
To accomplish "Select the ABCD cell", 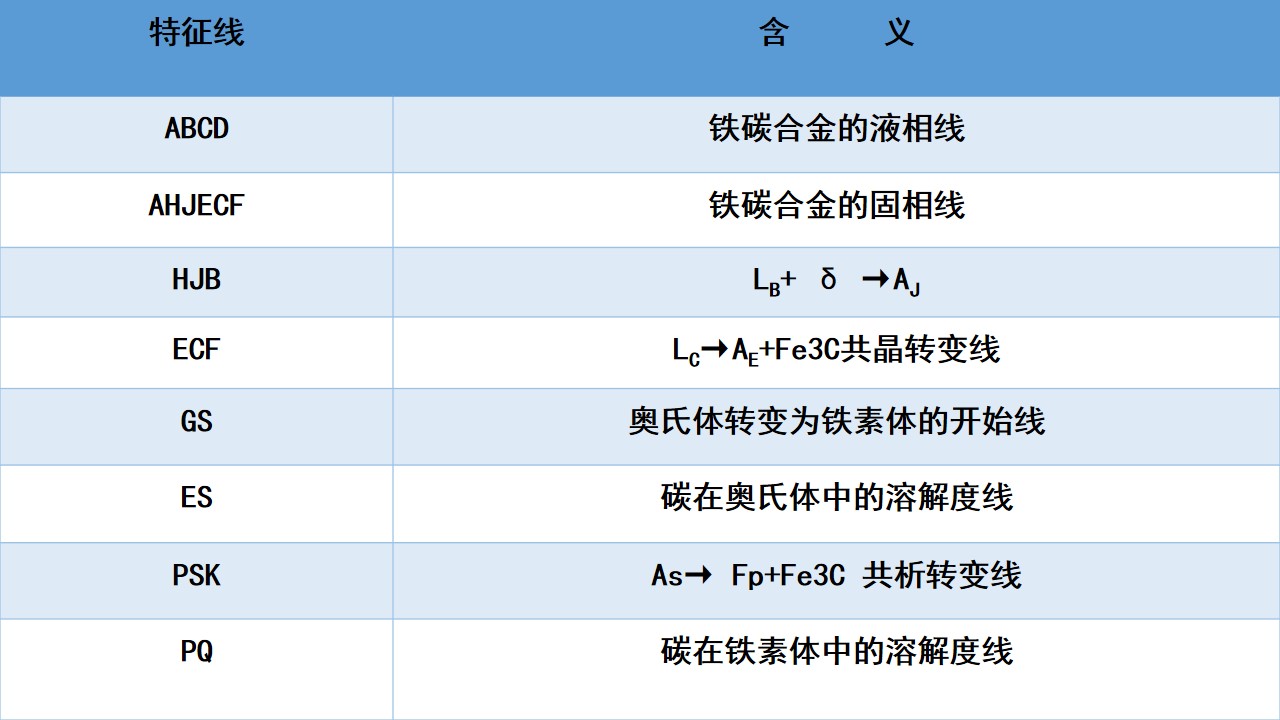I will [x=196, y=129].
